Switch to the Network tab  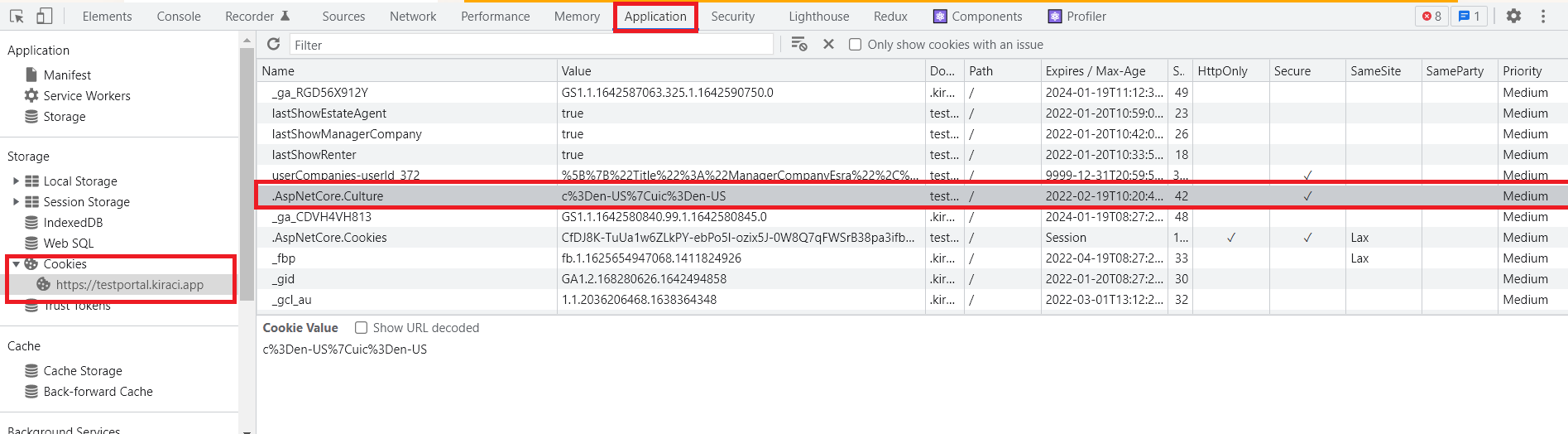[413, 16]
